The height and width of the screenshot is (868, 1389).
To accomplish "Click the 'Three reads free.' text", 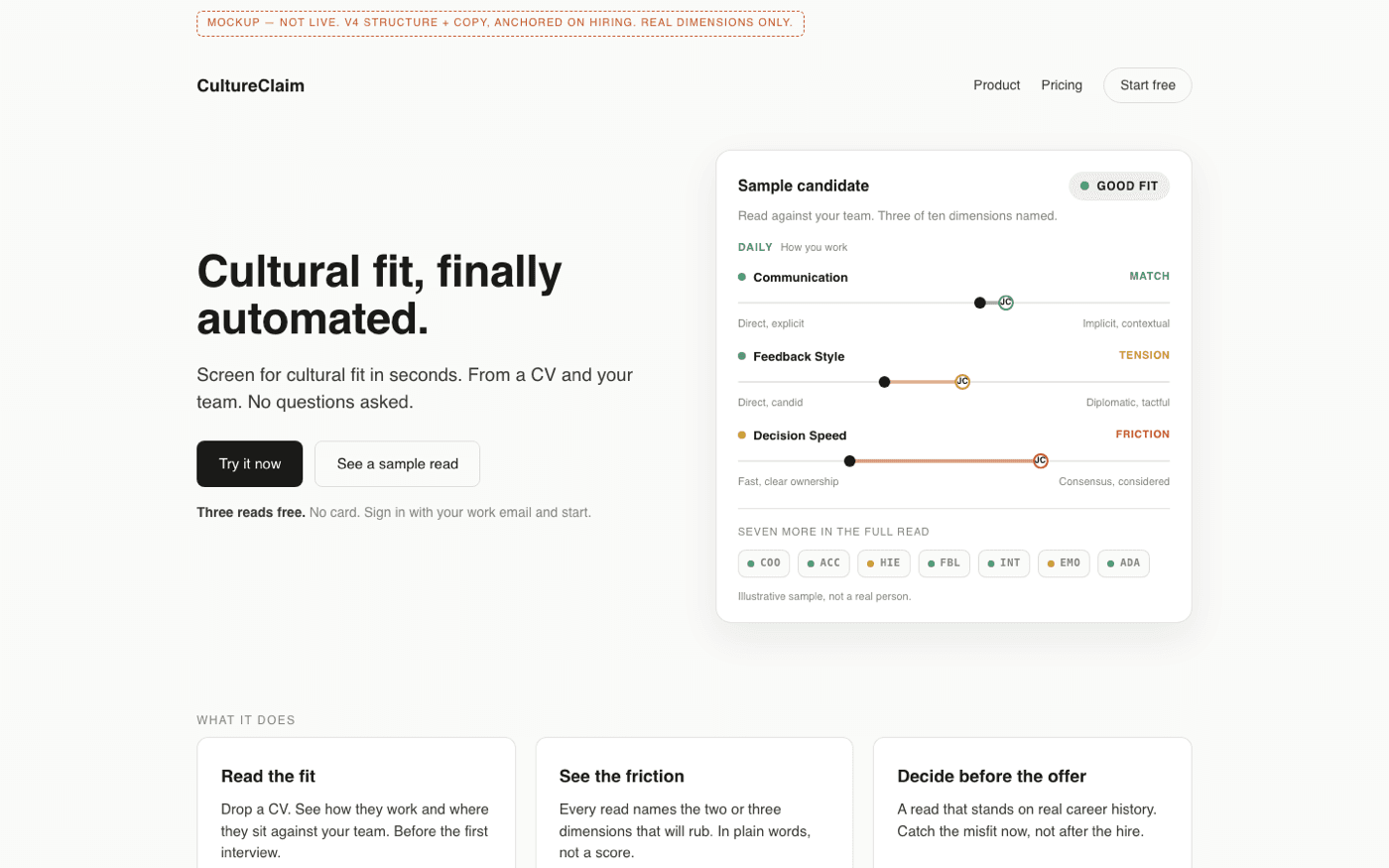I will [251, 513].
